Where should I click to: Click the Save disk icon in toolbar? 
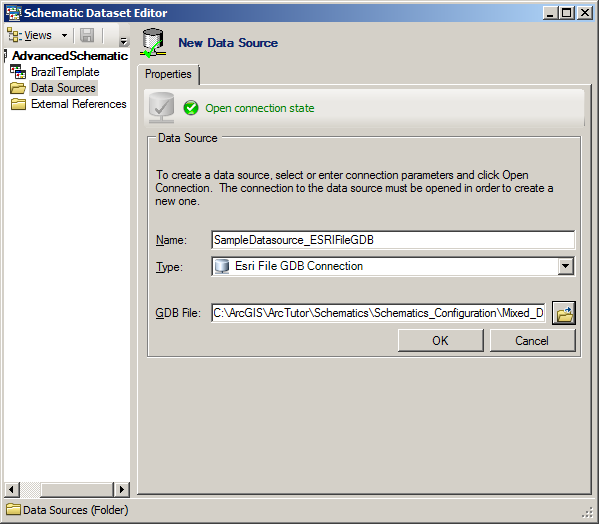87,36
